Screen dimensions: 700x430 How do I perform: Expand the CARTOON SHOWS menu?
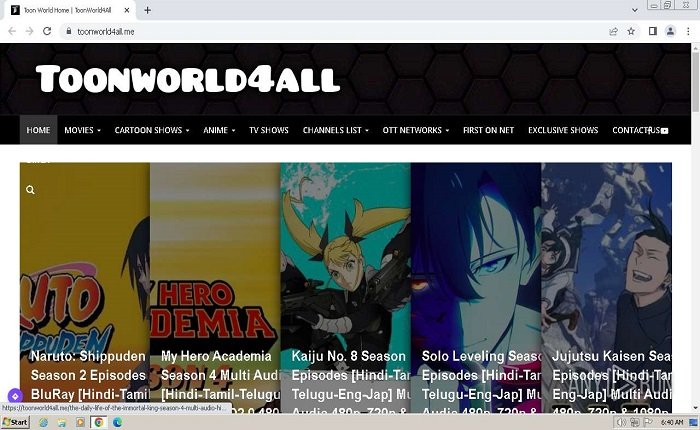[x=152, y=130]
